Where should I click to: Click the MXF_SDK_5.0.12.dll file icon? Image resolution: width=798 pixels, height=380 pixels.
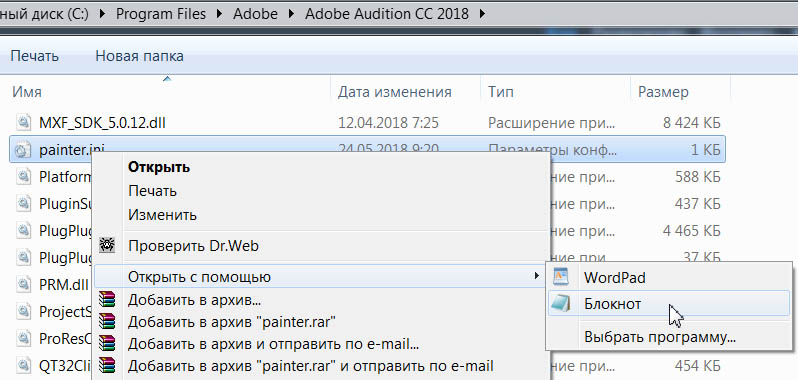pyautogui.click(x=23, y=123)
